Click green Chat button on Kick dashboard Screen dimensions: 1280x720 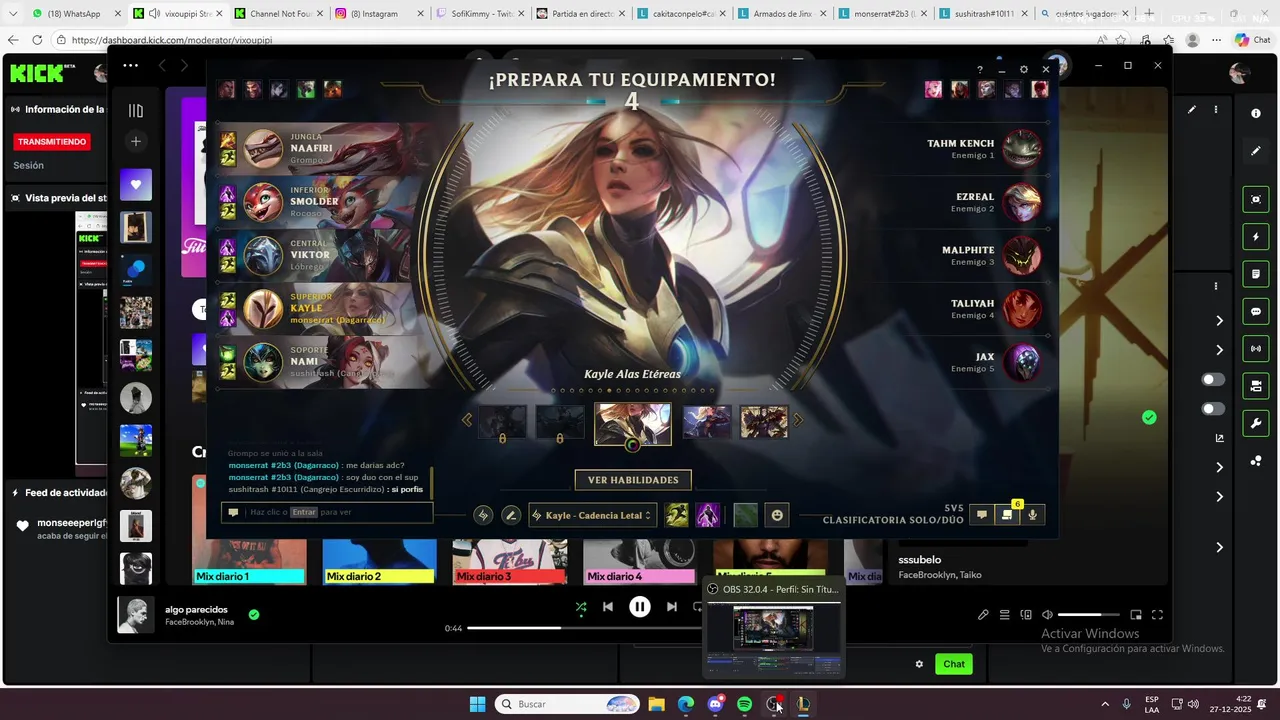tap(954, 664)
